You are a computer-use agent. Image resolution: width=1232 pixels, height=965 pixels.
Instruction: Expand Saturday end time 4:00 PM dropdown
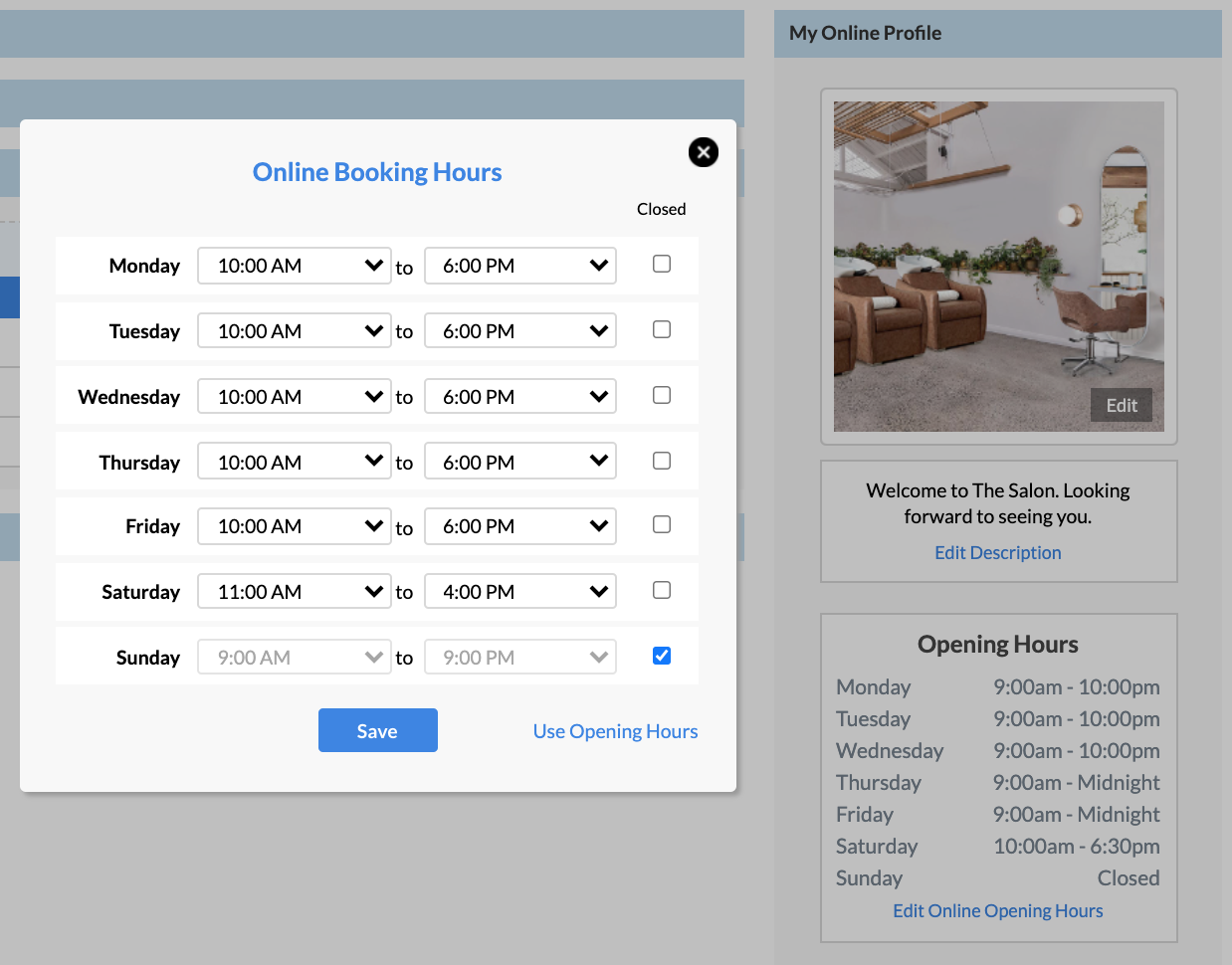pyautogui.click(x=520, y=592)
